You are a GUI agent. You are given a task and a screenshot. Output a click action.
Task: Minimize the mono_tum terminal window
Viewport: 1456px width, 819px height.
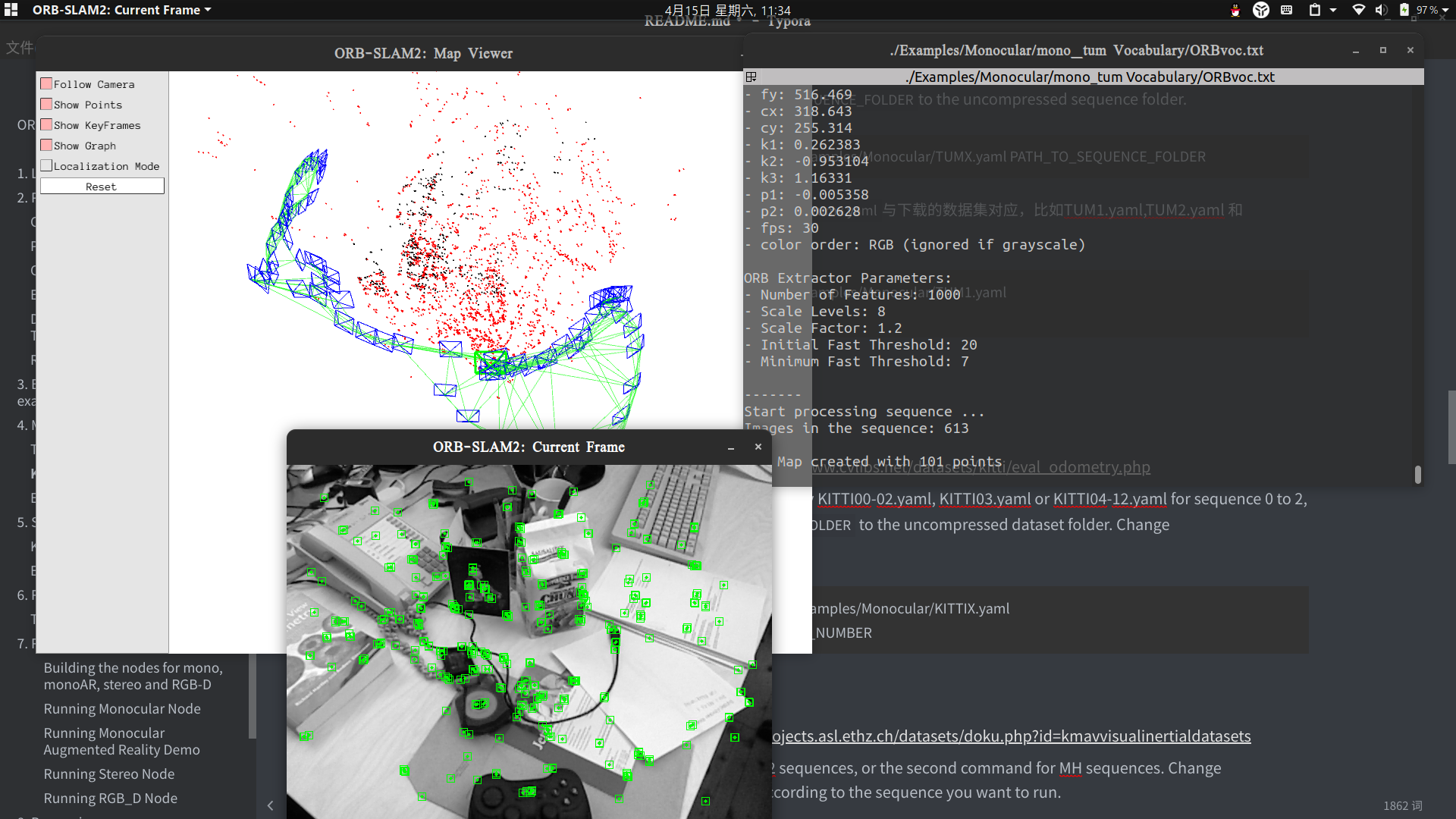pyautogui.click(x=1356, y=50)
